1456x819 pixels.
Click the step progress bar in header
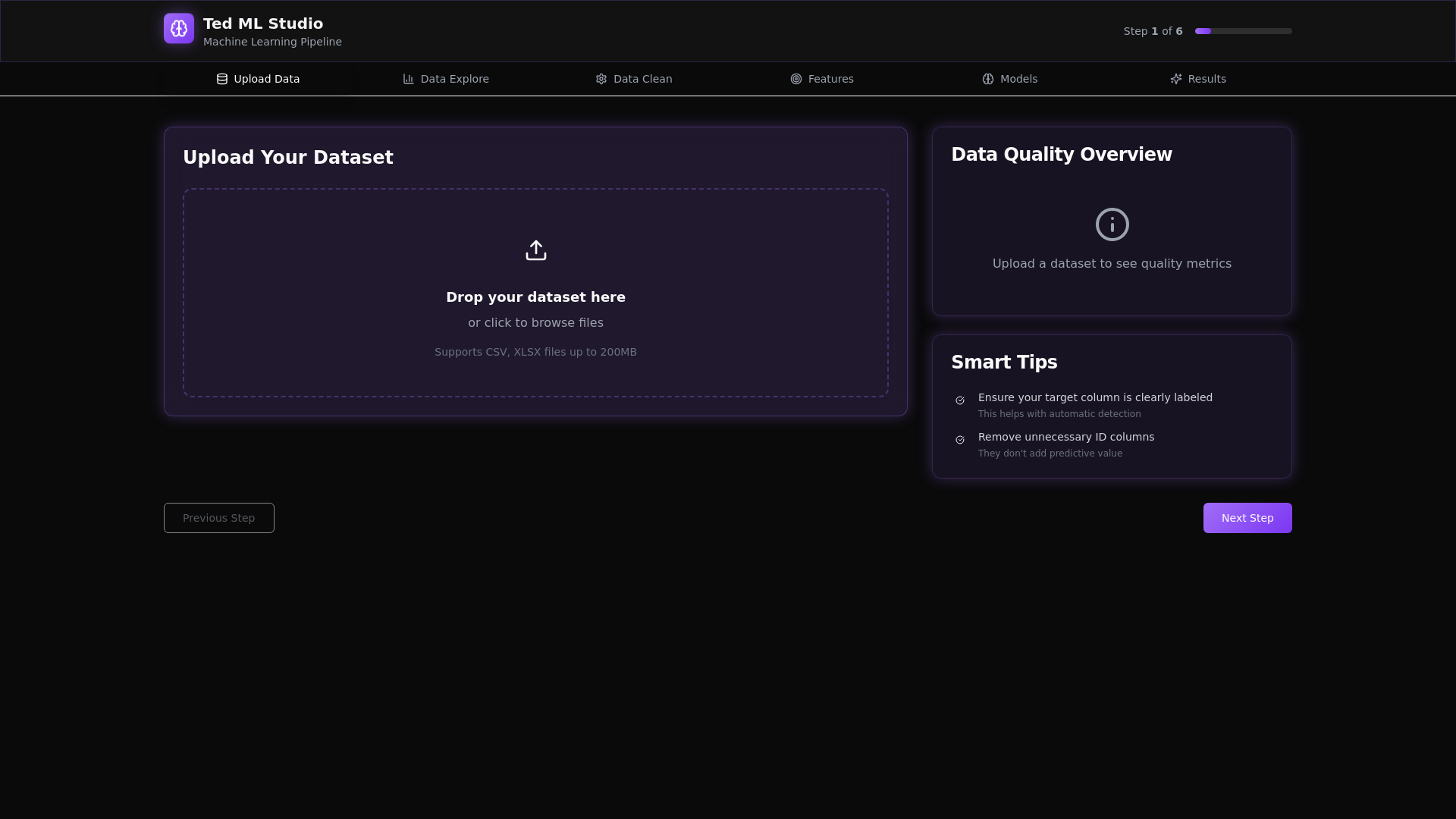click(1244, 31)
